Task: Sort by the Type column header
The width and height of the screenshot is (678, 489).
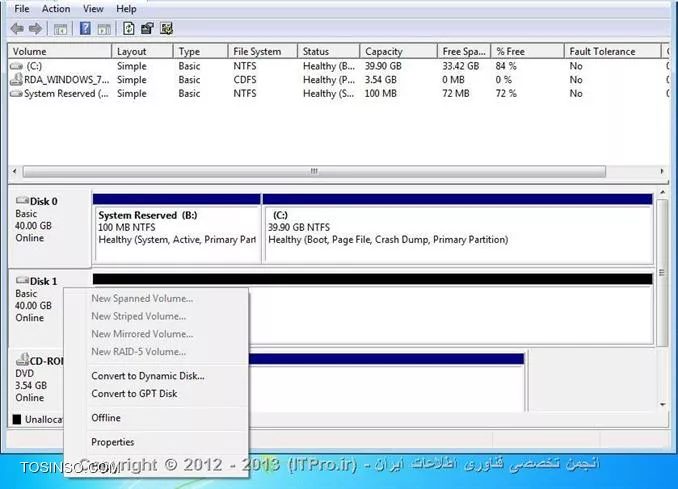Action: click(200, 51)
